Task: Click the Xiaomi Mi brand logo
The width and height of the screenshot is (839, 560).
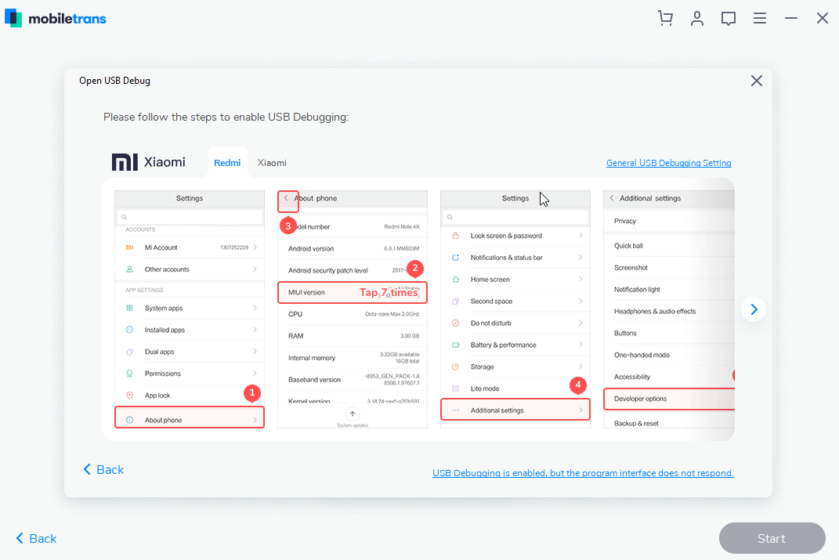Action: coord(149,162)
